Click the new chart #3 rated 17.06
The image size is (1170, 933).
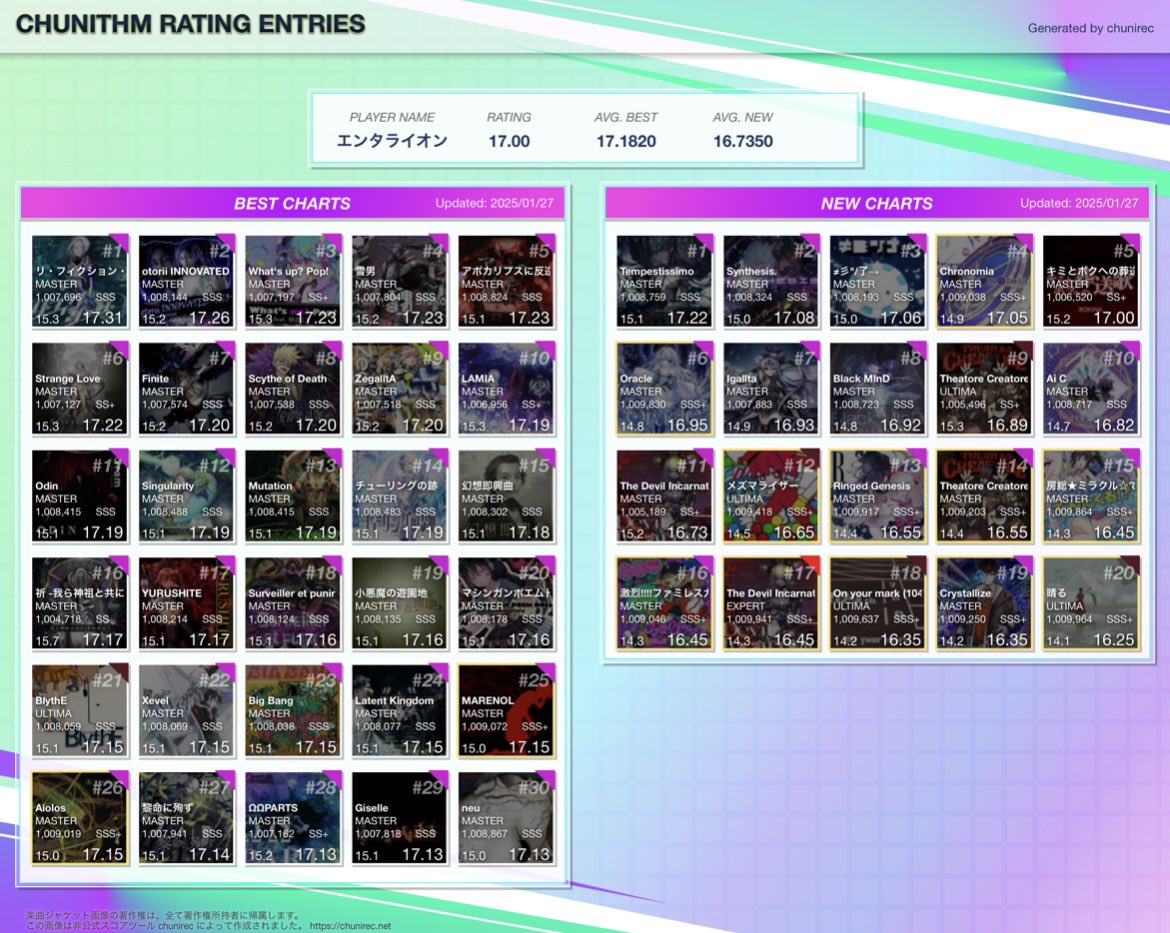click(x=878, y=281)
